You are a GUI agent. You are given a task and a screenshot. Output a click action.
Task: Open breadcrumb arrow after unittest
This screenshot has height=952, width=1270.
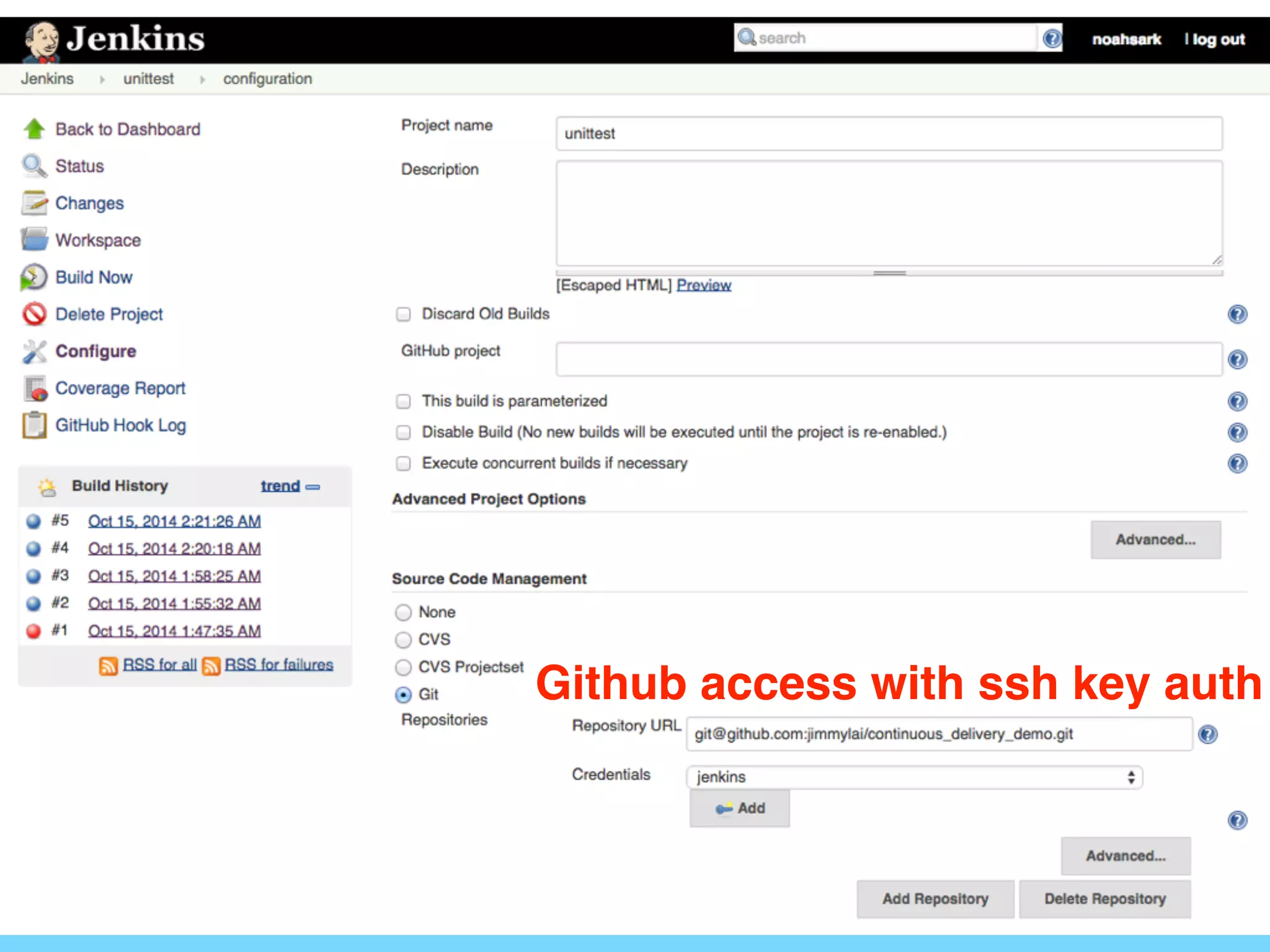tap(202, 79)
